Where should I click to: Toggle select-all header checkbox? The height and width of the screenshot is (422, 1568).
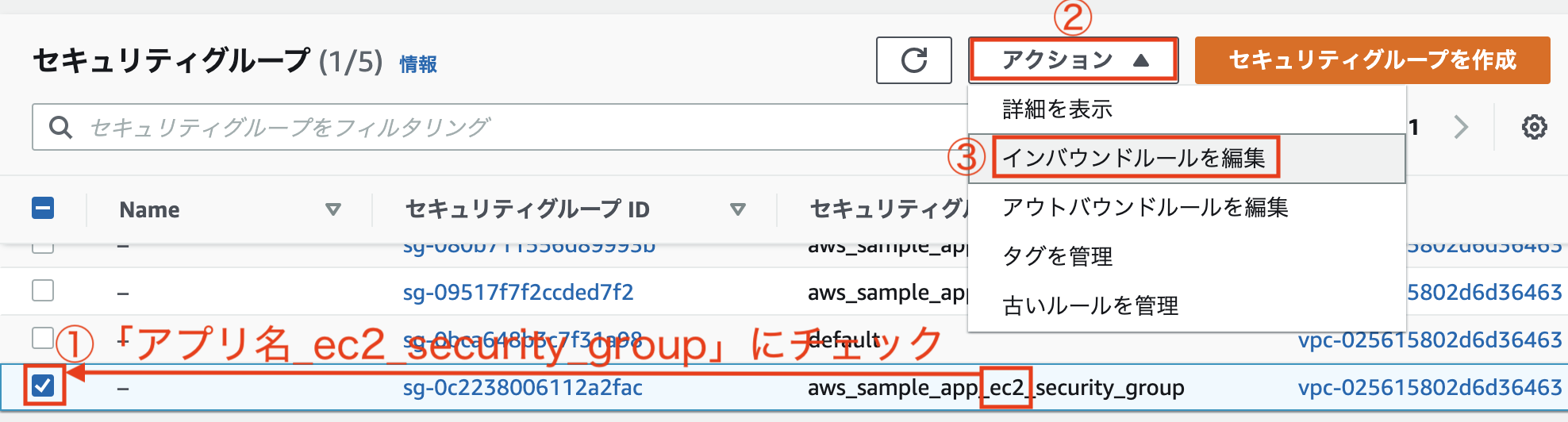(43, 208)
